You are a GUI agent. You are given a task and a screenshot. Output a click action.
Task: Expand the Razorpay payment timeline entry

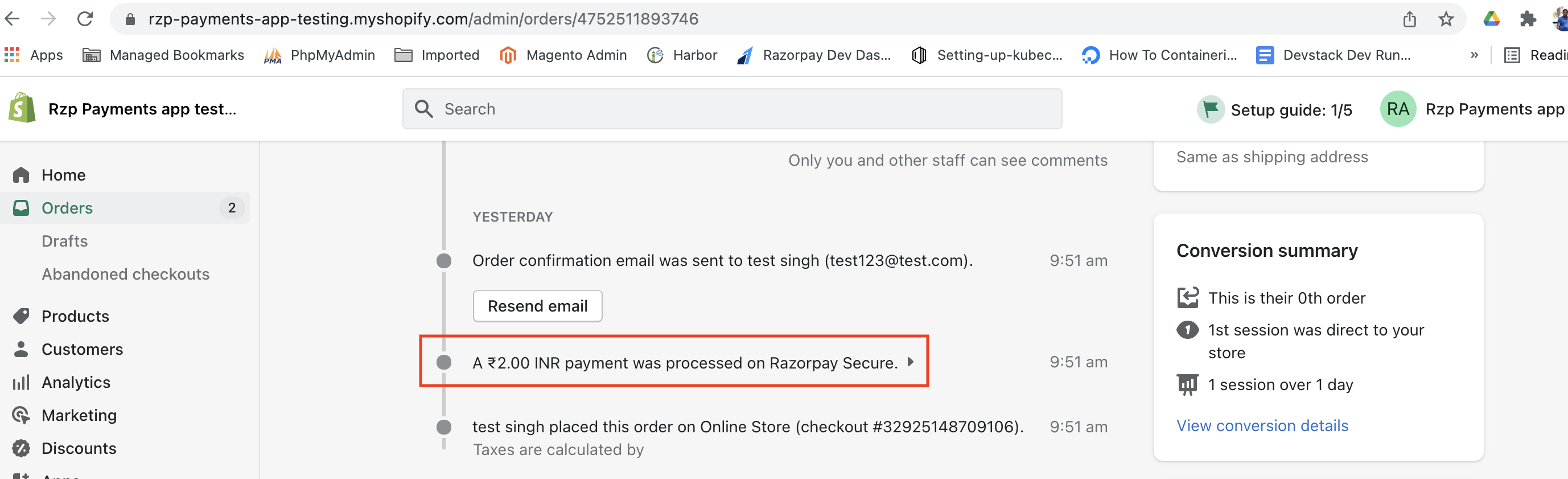[x=911, y=362]
